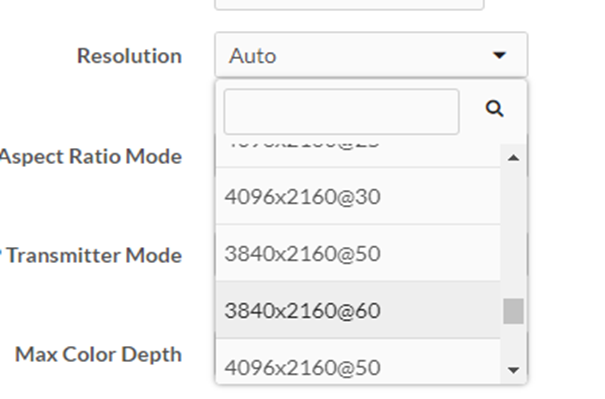Screen dimensions: 605x399
Task: Select the 3840x2160@50 resolution option
Action: (358, 253)
